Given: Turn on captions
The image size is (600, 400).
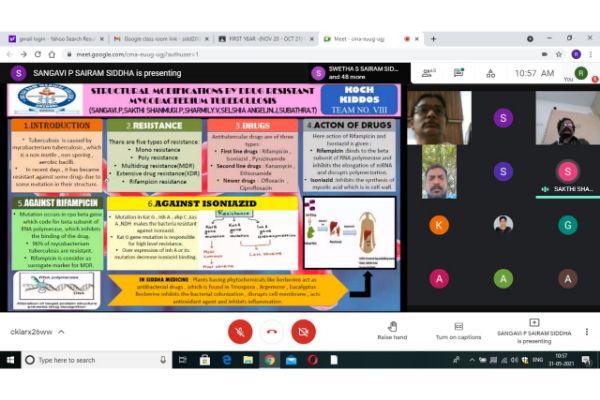Looking at the screenshot, I should tap(459, 329).
